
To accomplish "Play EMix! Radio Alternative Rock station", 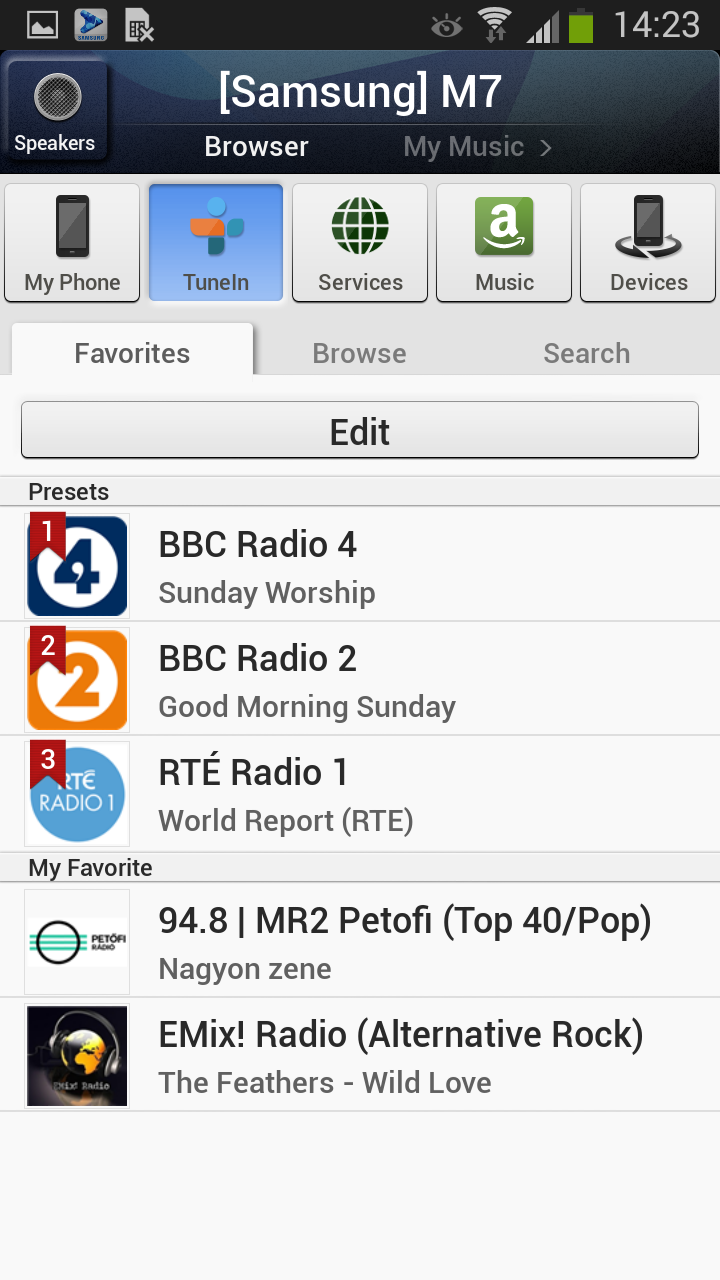I will [x=400, y=1055].
